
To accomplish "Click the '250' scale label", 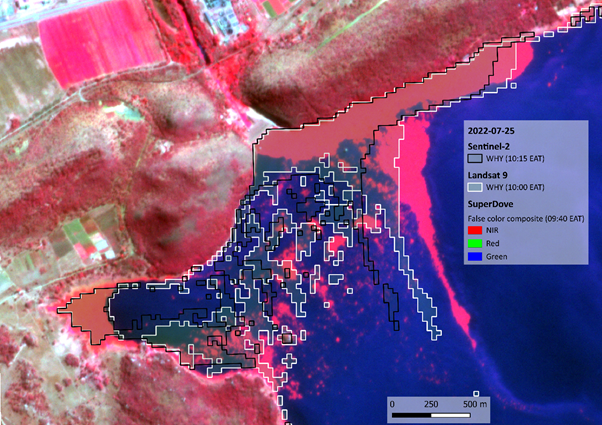I will tap(431, 404).
